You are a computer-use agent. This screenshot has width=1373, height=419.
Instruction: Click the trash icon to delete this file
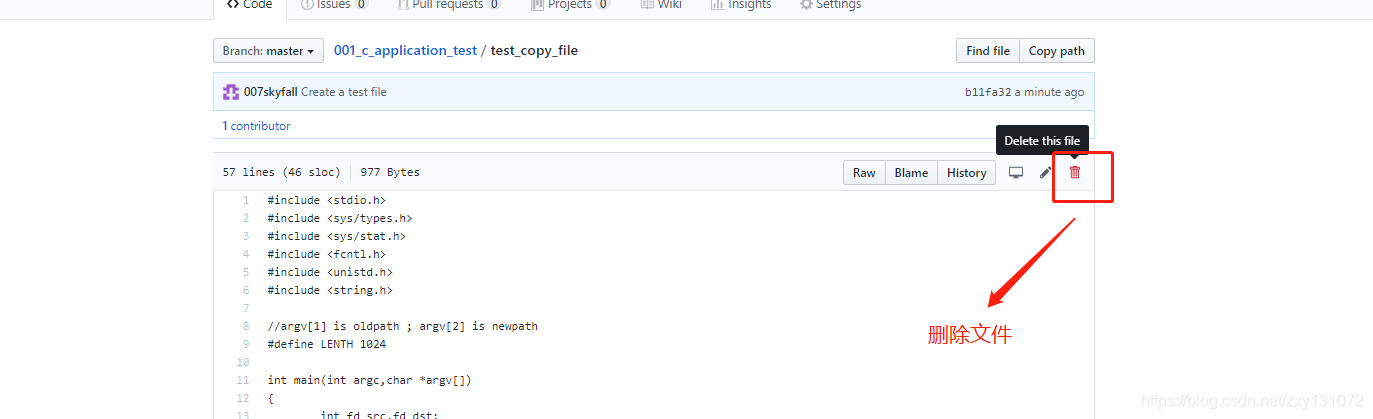pyautogui.click(x=1075, y=172)
